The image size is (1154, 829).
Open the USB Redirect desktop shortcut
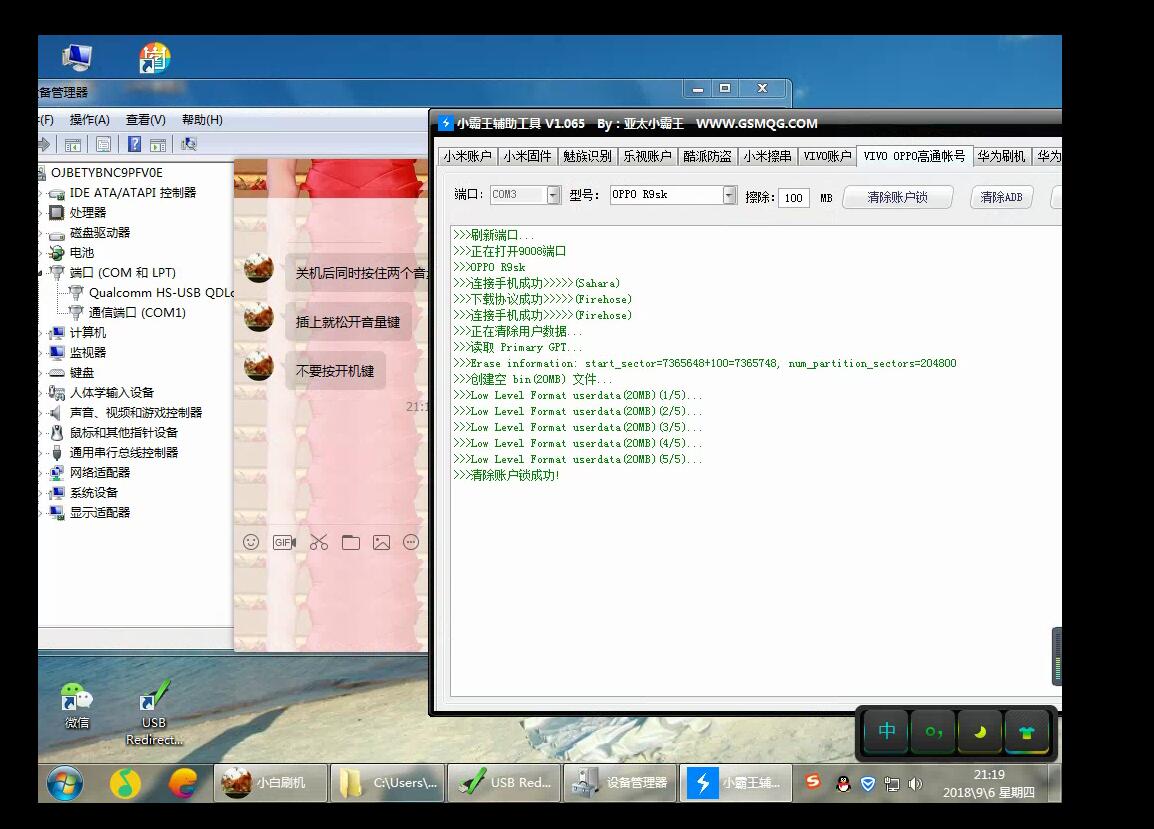[x=154, y=713]
